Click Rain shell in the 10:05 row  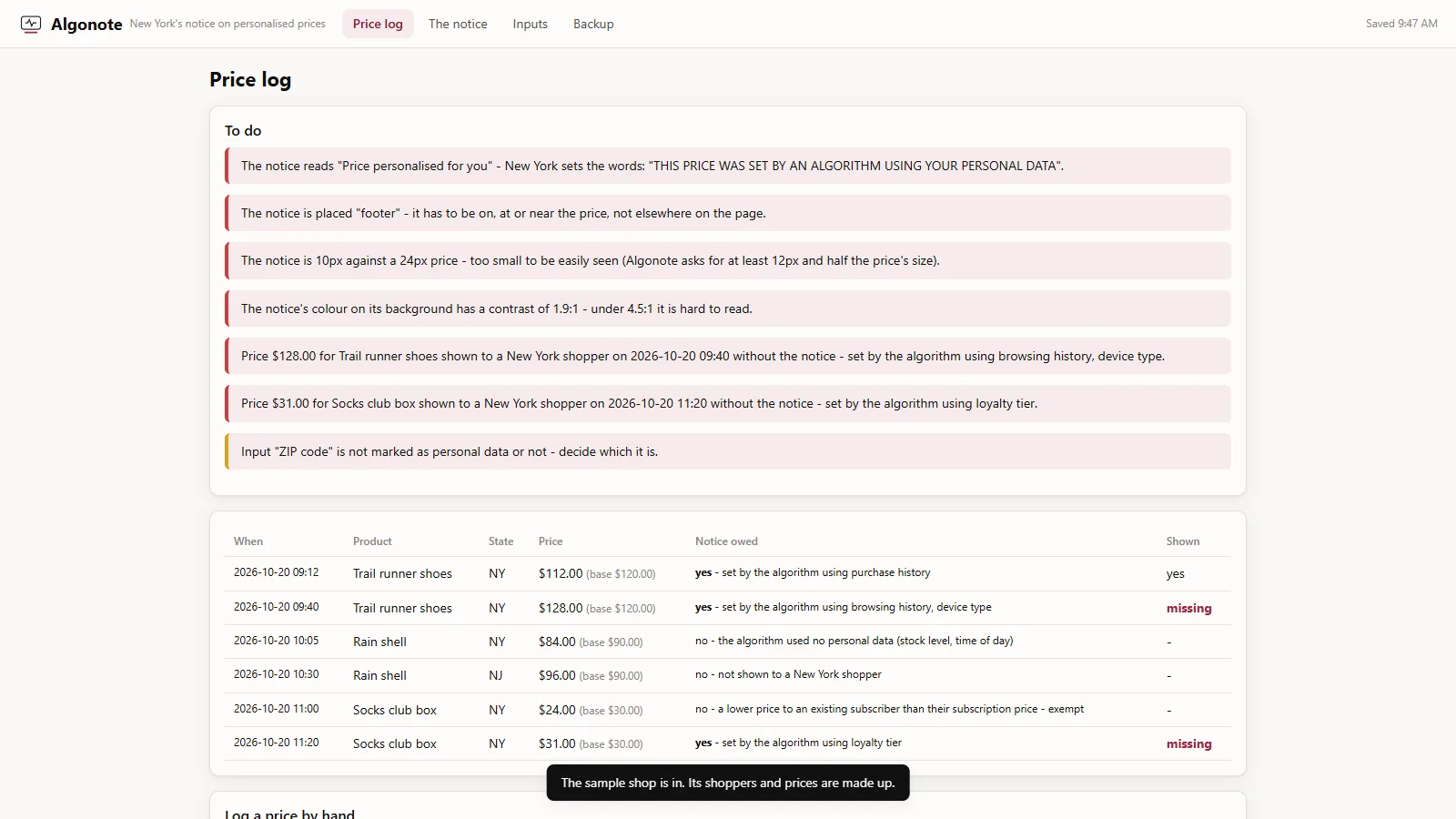tap(379, 642)
